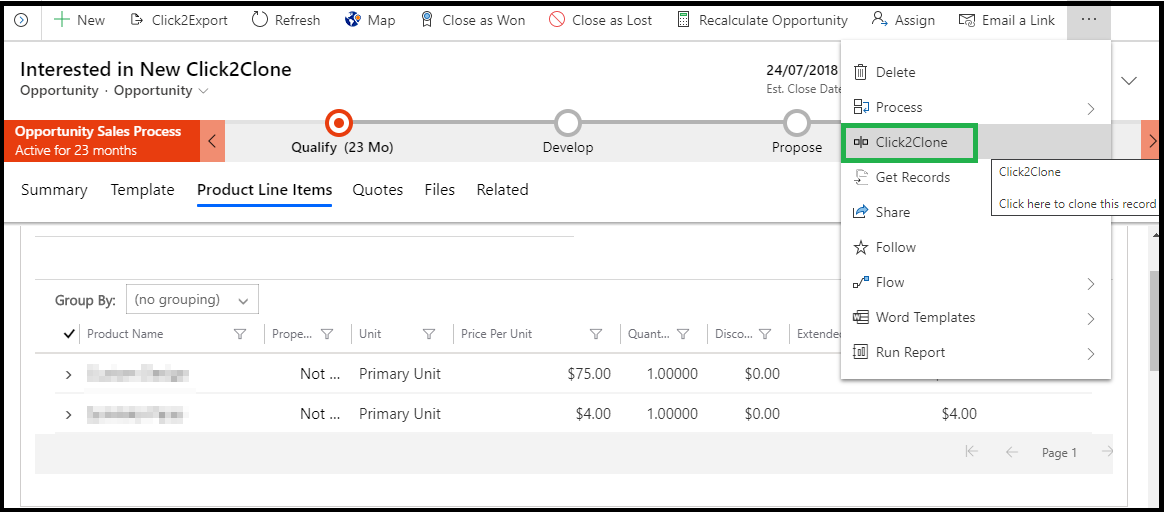Open the Quotes tab
This screenshot has height=512, width=1164.
pyautogui.click(x=378, y=190)
